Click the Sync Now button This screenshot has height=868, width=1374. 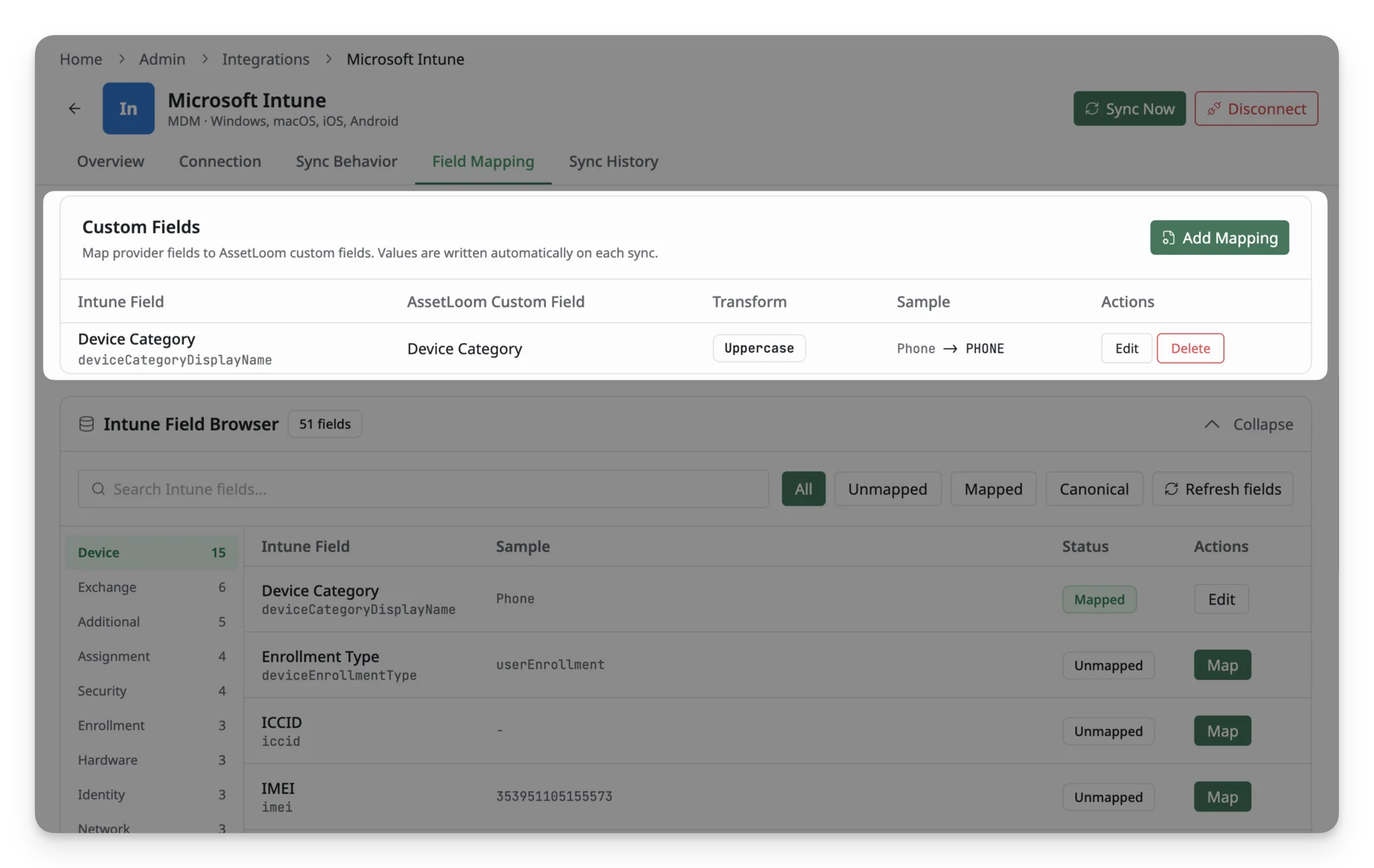tap(1129, 109)
